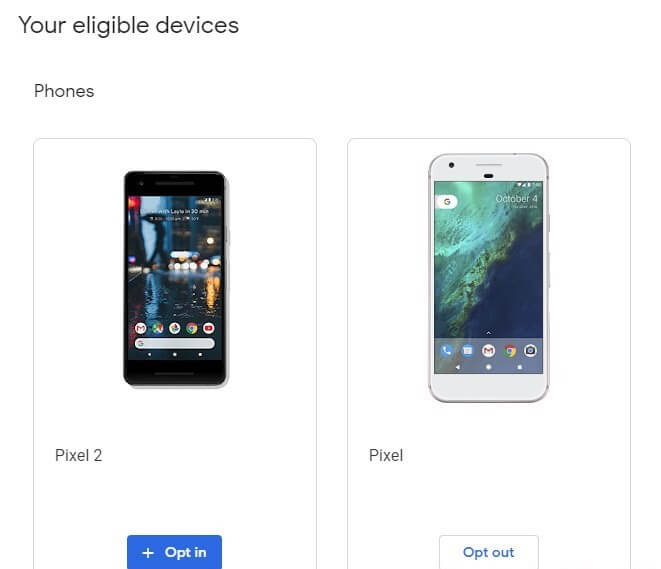
Task: Click the YouTube icon on Pixel 2 screen
Action: click(209, 328)
